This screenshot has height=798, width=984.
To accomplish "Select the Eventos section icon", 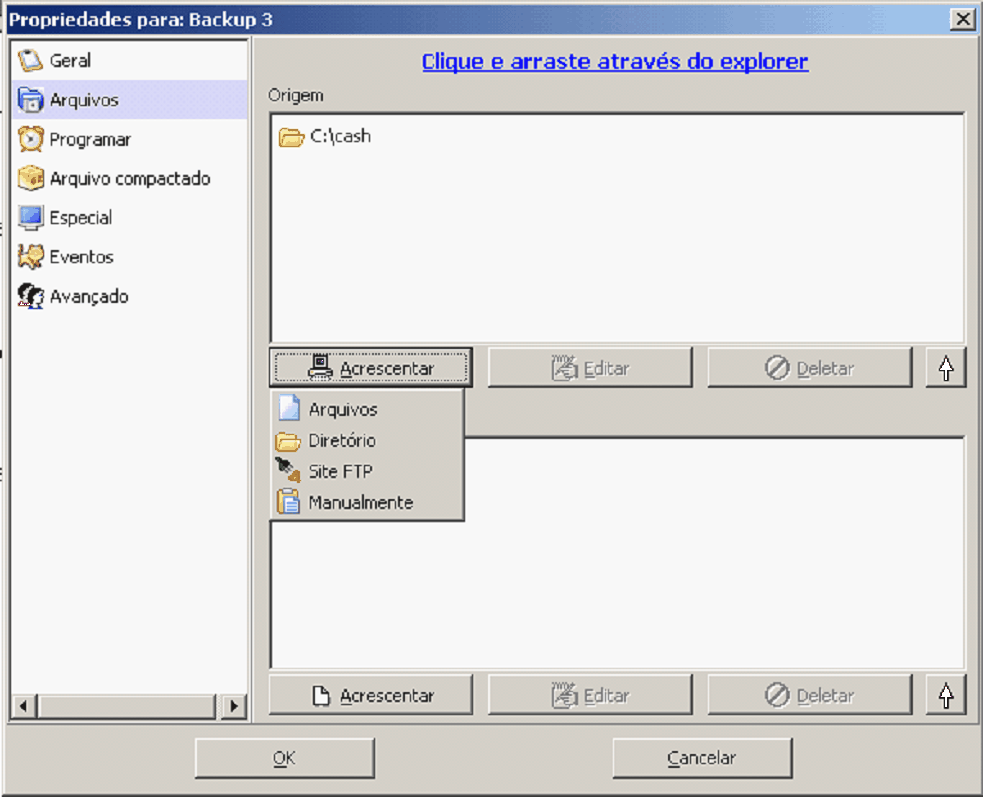I will [x=32, y=257].
